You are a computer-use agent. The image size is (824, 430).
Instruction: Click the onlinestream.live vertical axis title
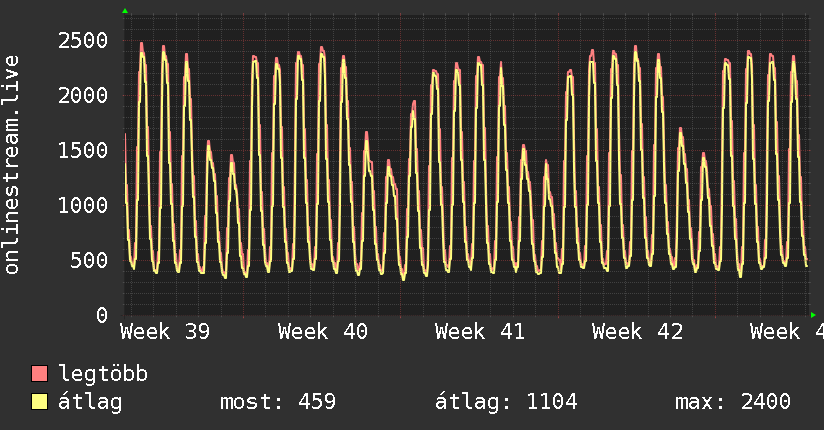(x=12, y=165)
